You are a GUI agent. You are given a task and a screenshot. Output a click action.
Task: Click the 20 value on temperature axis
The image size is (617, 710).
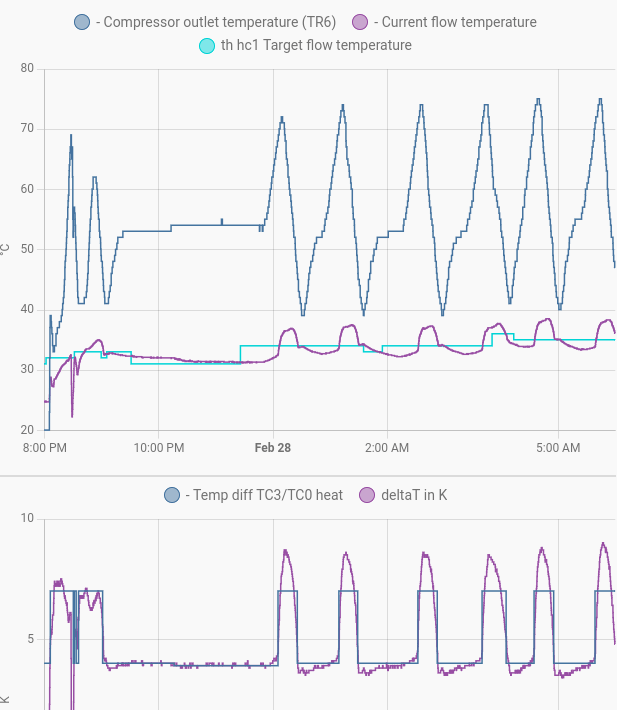(x=27, y=430)
